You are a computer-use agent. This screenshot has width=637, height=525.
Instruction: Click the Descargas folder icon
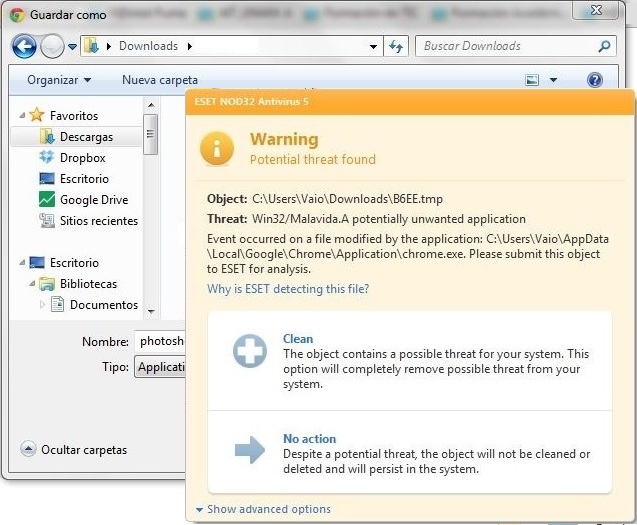[47, 137]
